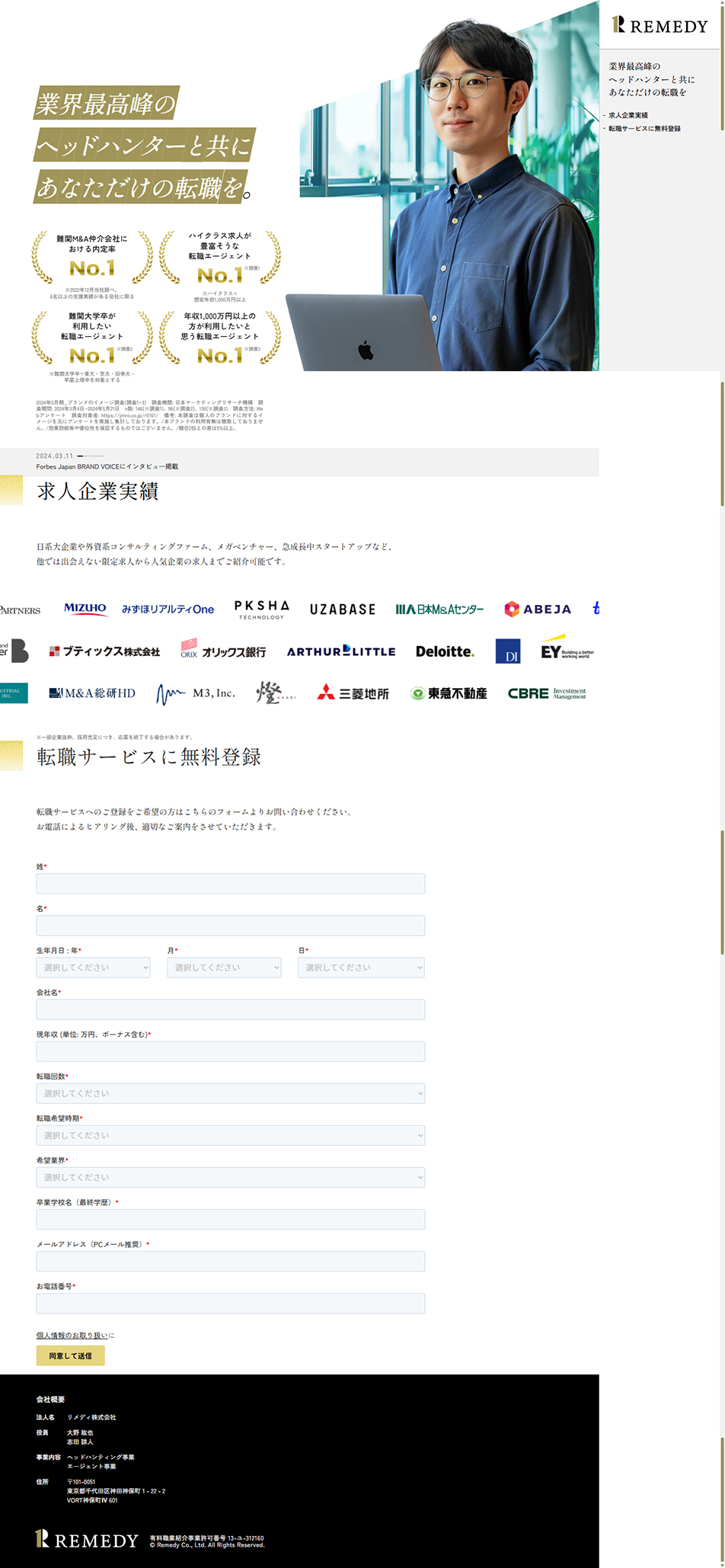This screenshot has height=1568, width=725.
Task: Click the REMEDY logo in the sidebar
Action: [x=660, y=25]
